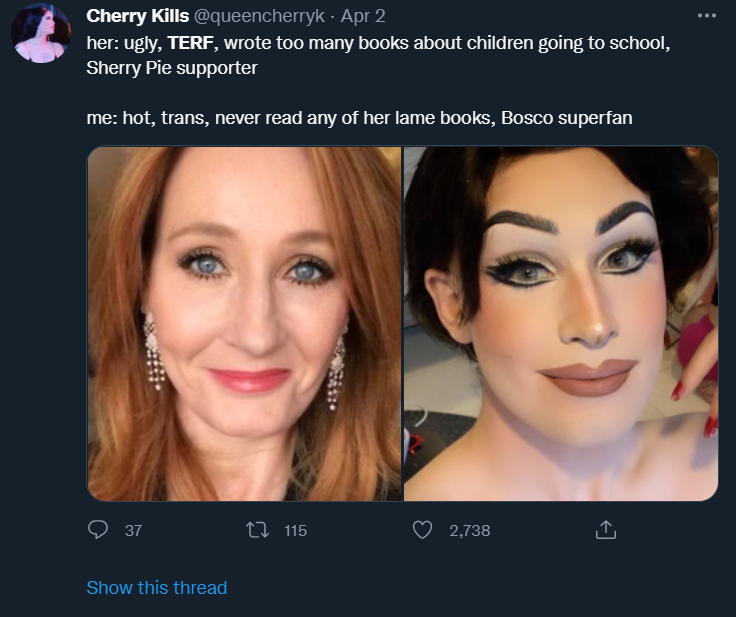Retweet this post using the arrows icon
736x617 pixels.
pyautogui.click(x=257, y=530)
